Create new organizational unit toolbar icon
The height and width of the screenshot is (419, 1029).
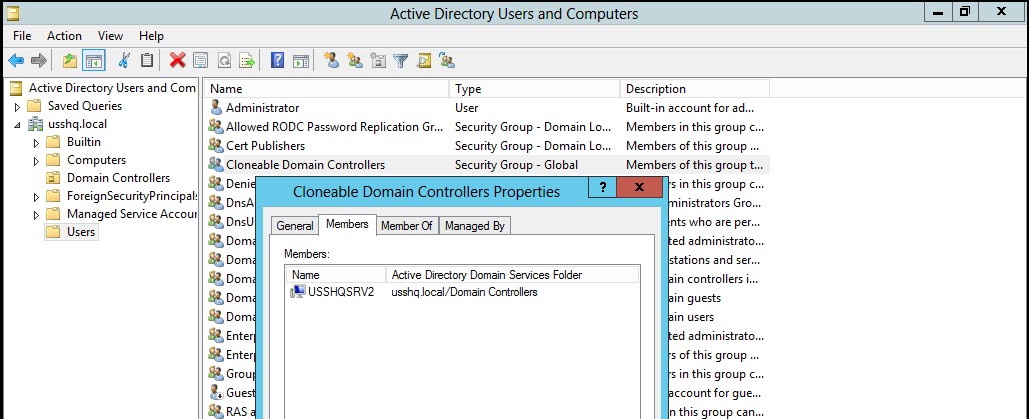(x=378, y=61)
